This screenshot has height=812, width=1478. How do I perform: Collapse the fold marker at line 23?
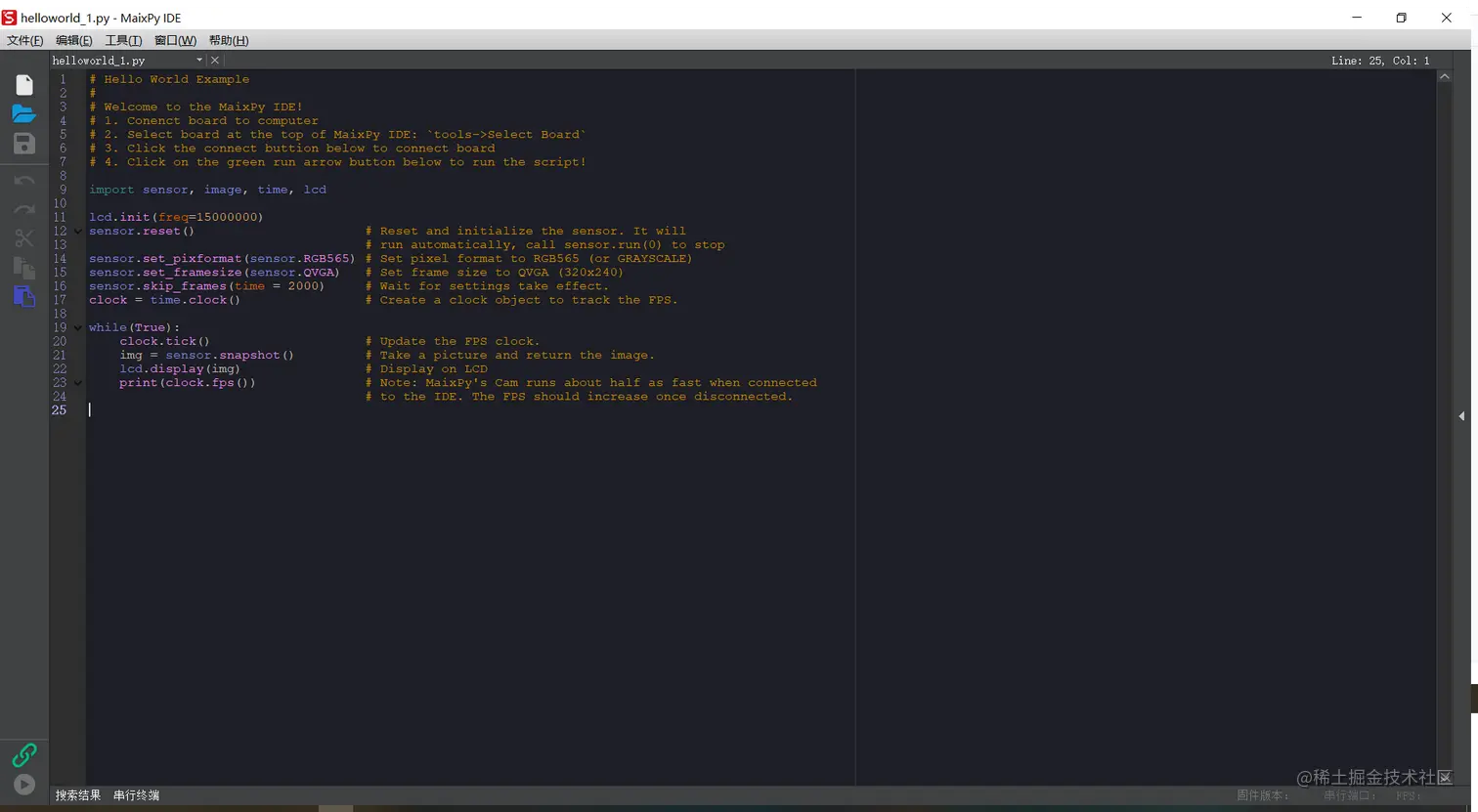[x=78, y=383]
